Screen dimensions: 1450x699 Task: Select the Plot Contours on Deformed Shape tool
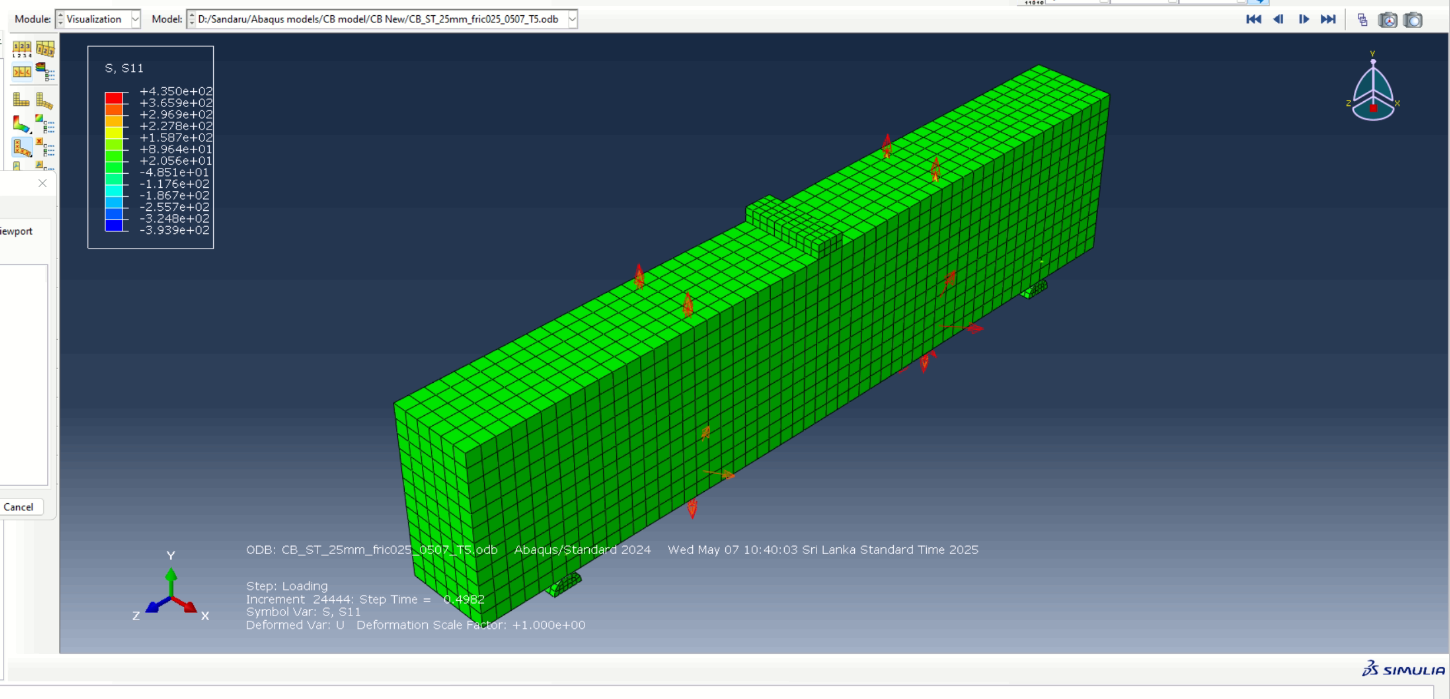pos(21,123)
